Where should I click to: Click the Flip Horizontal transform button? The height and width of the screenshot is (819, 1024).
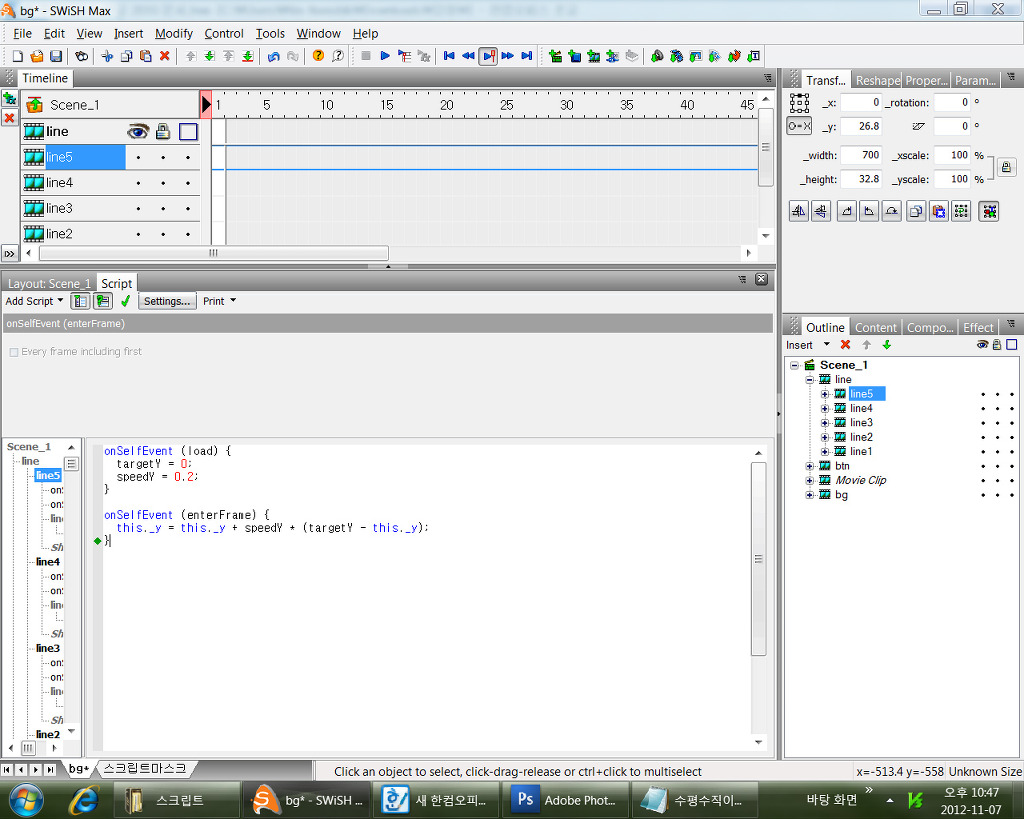pos(799,211)
